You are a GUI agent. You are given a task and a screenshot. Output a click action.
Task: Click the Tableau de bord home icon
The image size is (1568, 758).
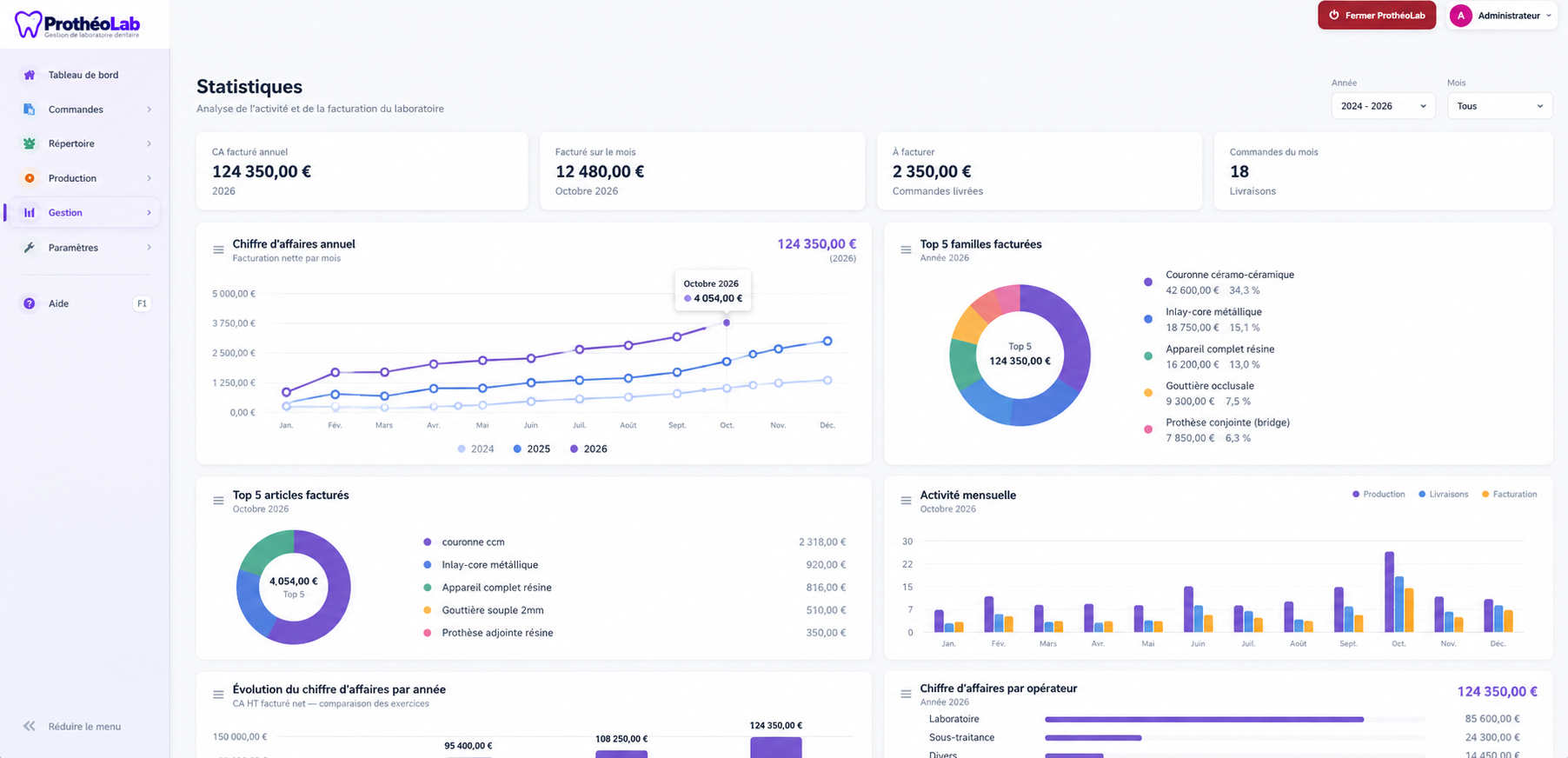click(30, 75)
